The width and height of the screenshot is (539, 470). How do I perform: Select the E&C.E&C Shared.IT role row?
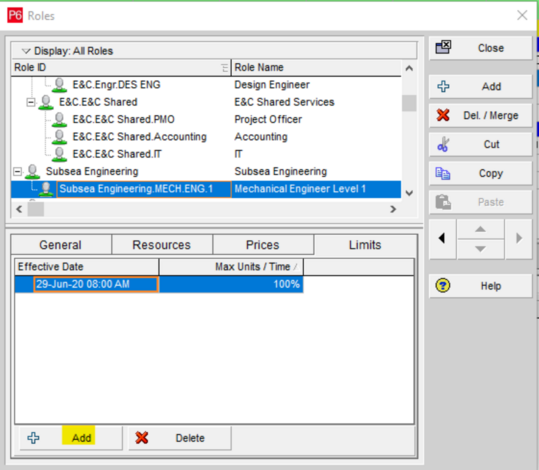point(206,154)
